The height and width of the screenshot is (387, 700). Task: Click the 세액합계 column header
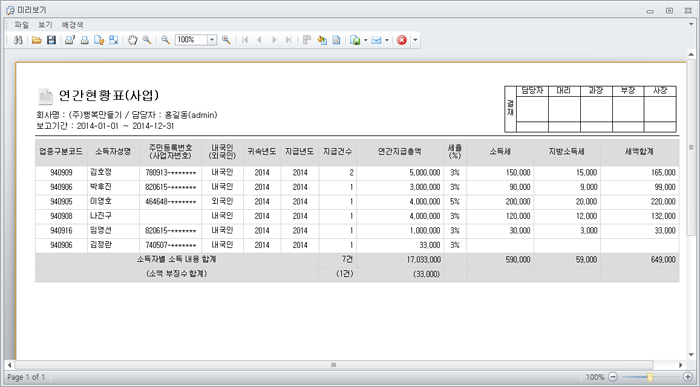(639, 152)
